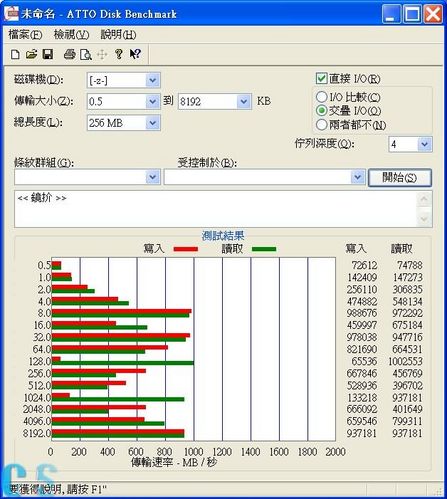
Task: Select the 兩者都不 radio button
Action: [321, 125]
